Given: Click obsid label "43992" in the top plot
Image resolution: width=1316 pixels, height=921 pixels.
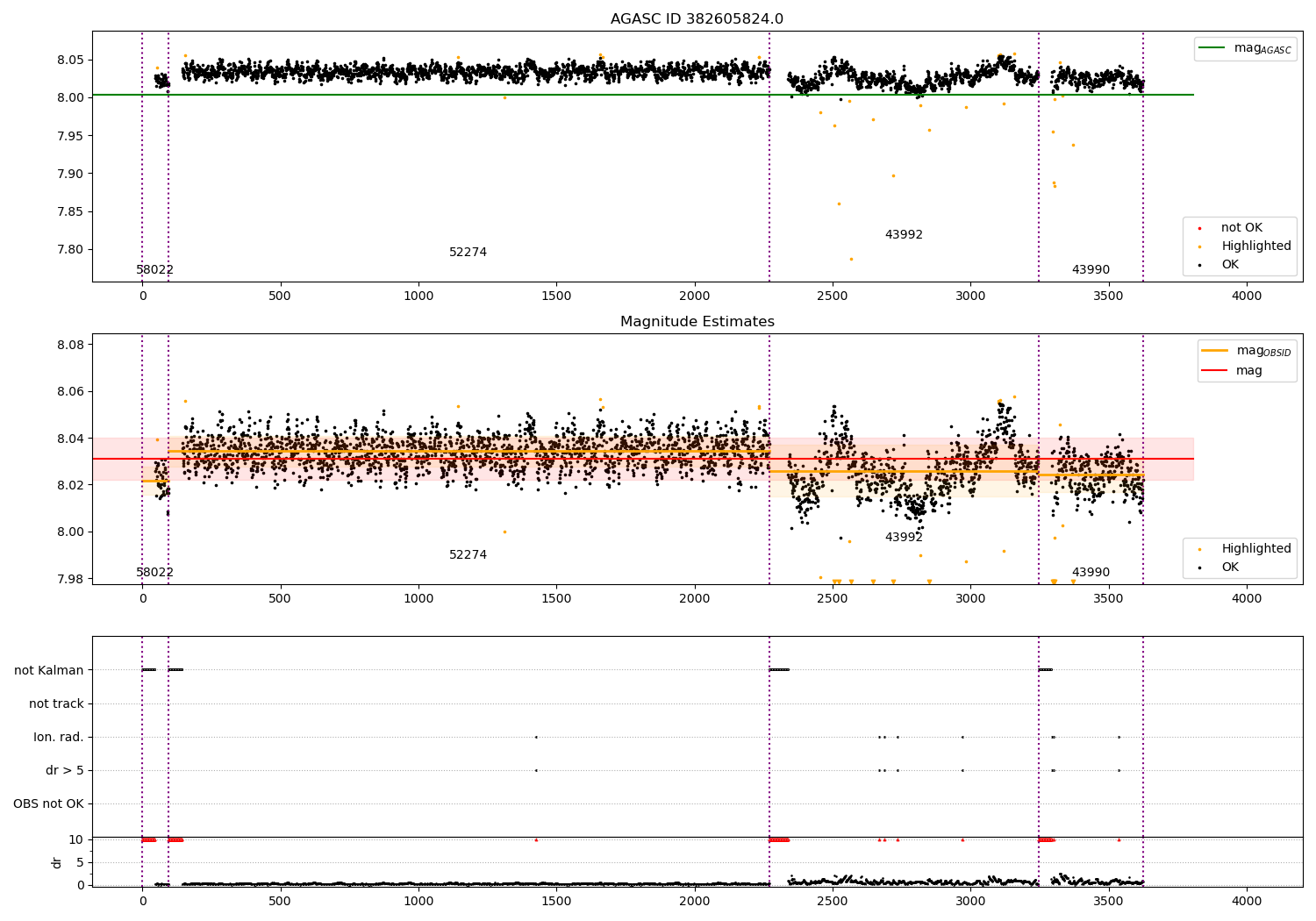Looking at the screenshot, I should click(904, 235).
